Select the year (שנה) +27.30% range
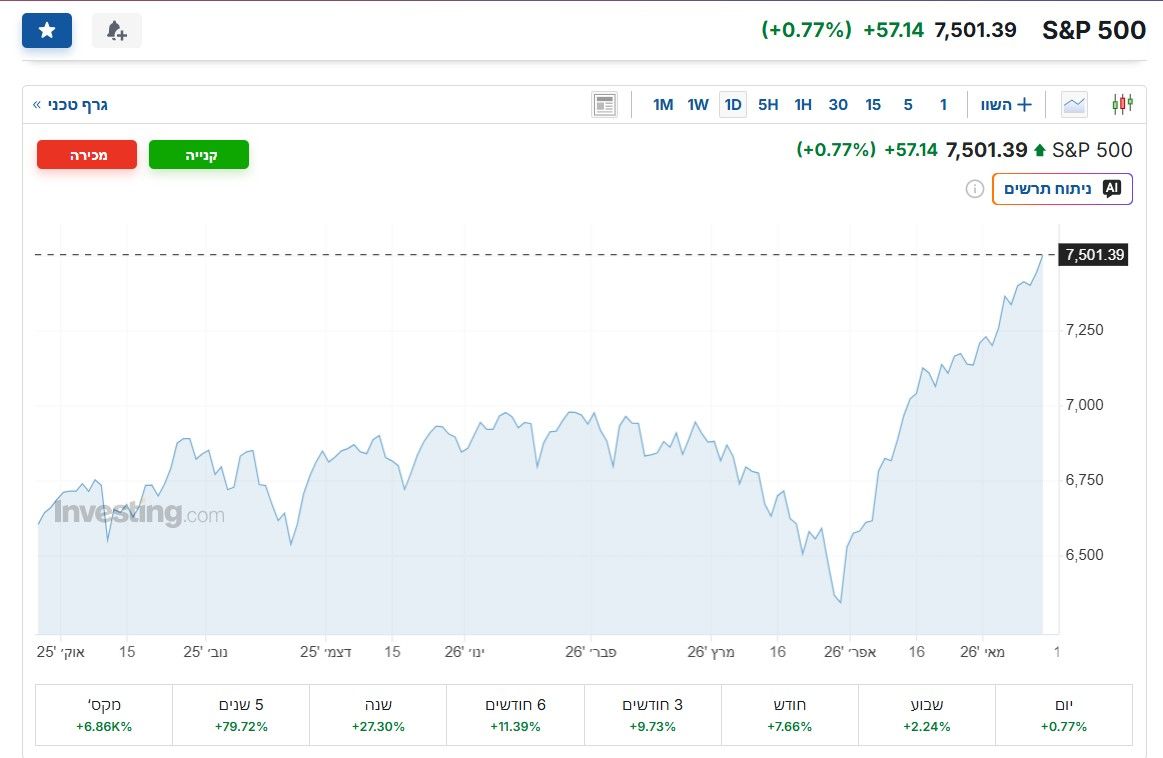This screenshot has width=1163, height=758. pos(378,715)
